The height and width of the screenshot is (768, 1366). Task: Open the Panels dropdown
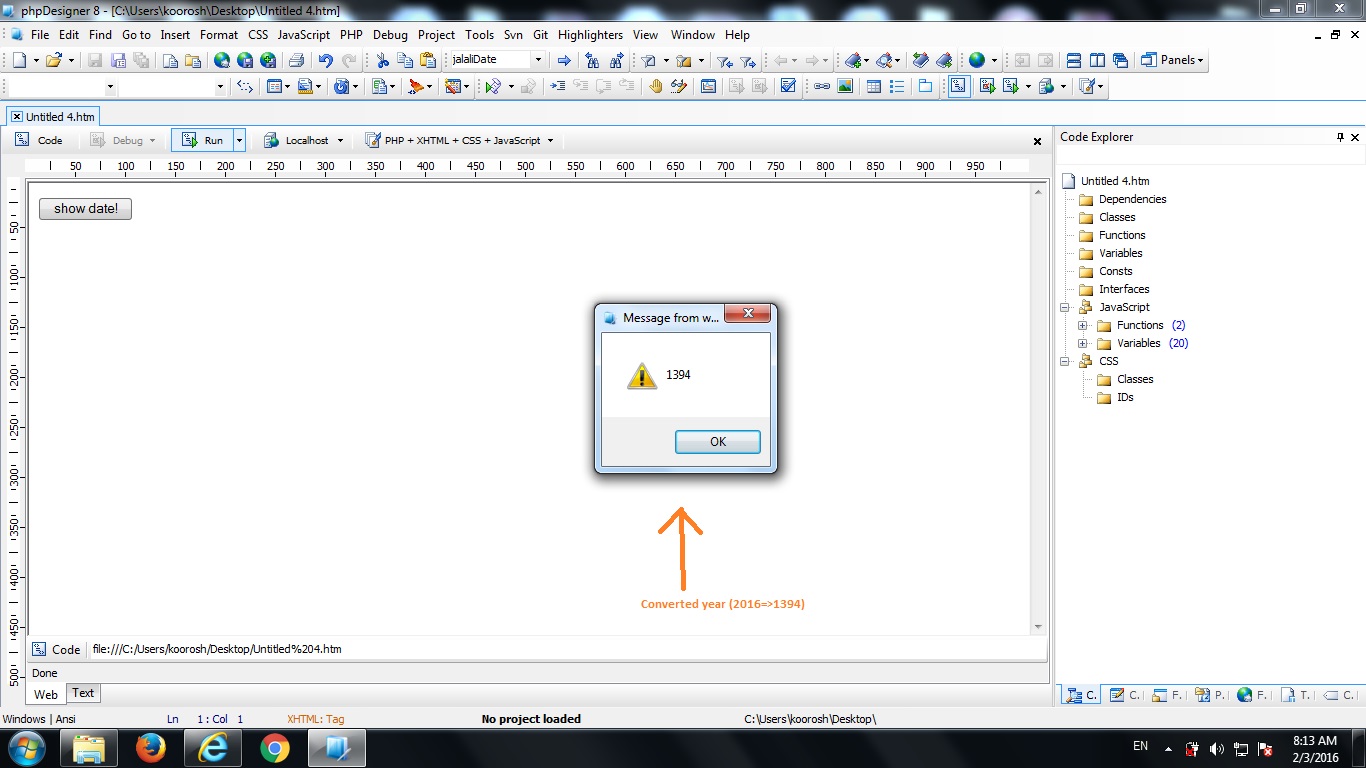pyautogui.click(x=1173, y=60)
